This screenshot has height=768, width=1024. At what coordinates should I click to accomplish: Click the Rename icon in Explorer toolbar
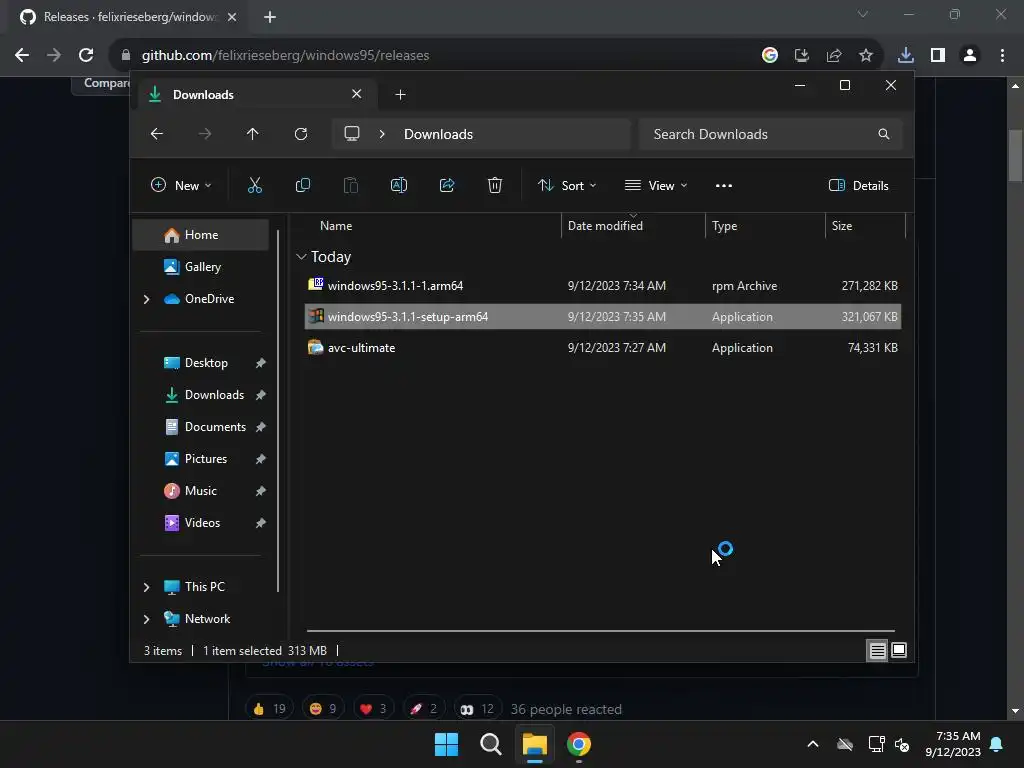pyautogui.click(x=398, y=185)
